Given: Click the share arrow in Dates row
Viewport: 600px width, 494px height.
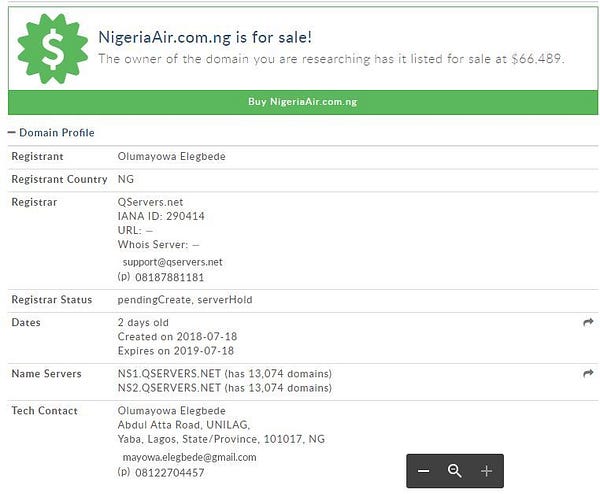Looking at the screenshot, I should [x=588, y=323].
